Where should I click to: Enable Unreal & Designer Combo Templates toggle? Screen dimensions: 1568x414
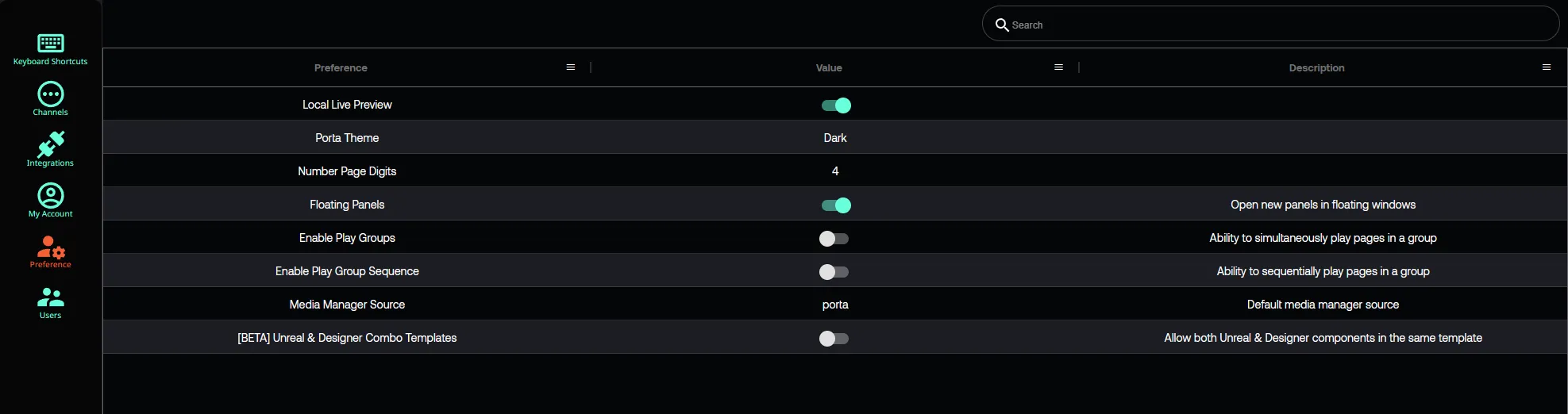click(x=834, y=339)
